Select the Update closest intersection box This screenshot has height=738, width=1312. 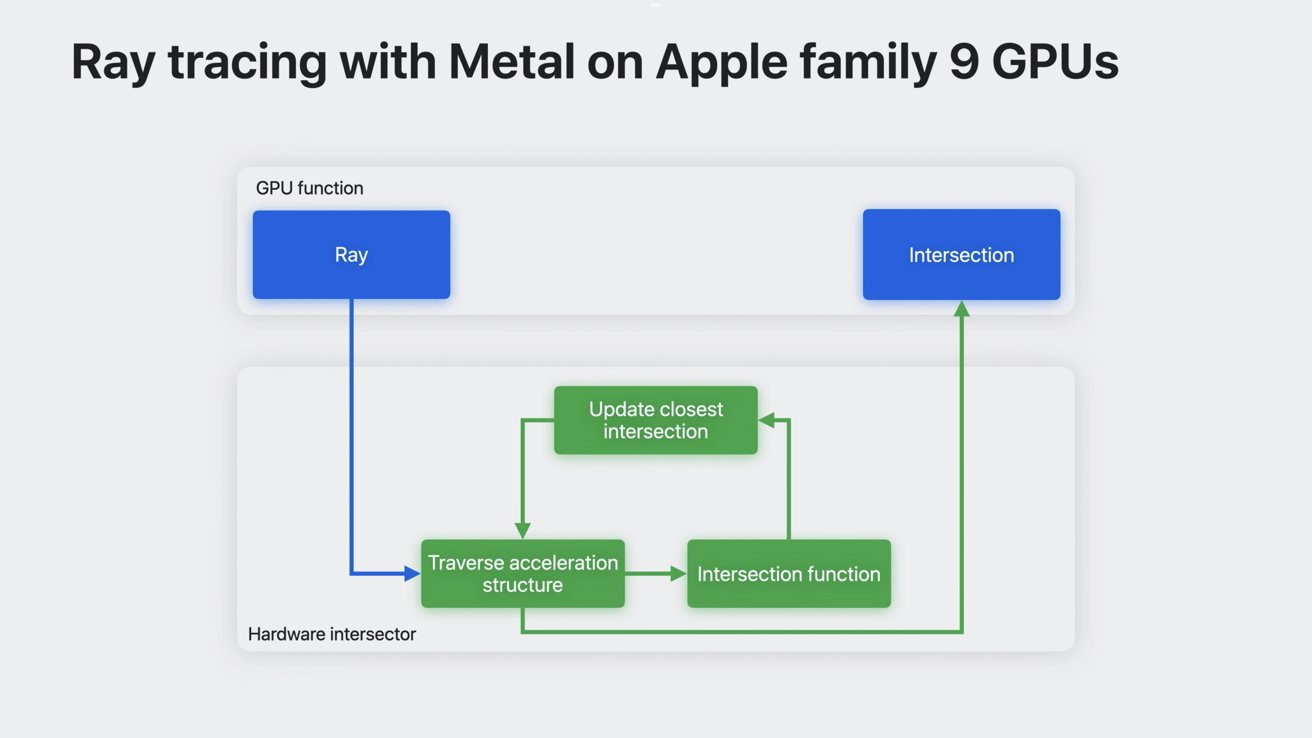[656, 420]
